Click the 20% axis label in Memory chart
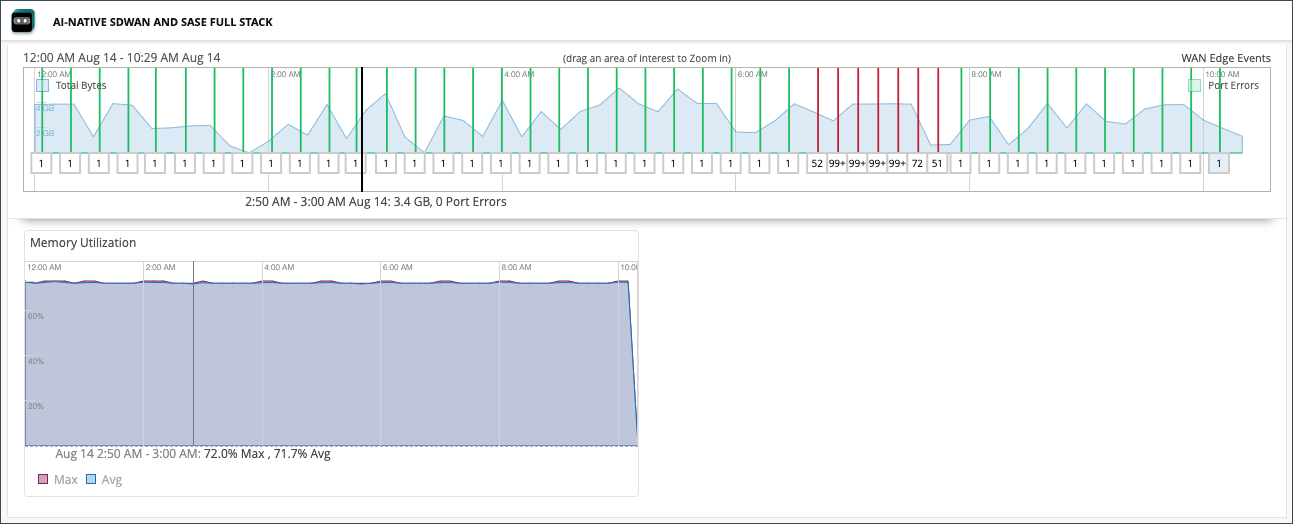Image resolution: width=1293 pixels, height=524 pixels. pos(36,406)
